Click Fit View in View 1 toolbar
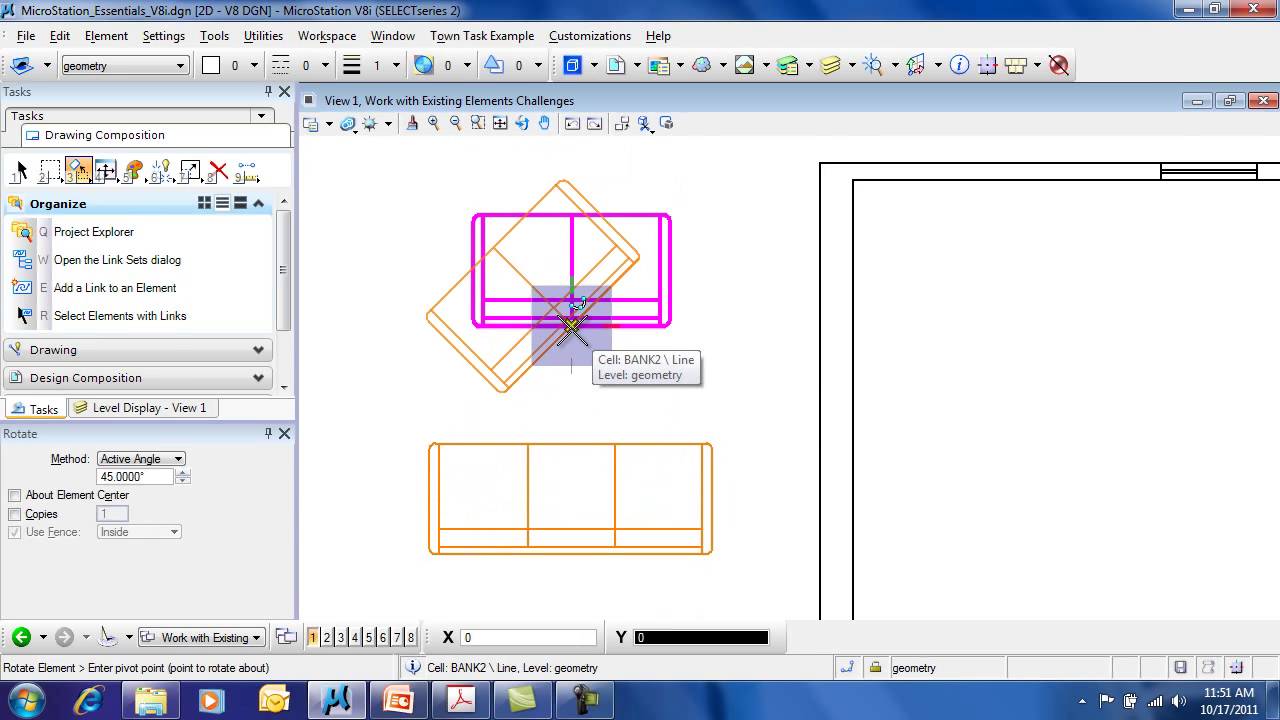1280x720 pixels. [500, 123]
